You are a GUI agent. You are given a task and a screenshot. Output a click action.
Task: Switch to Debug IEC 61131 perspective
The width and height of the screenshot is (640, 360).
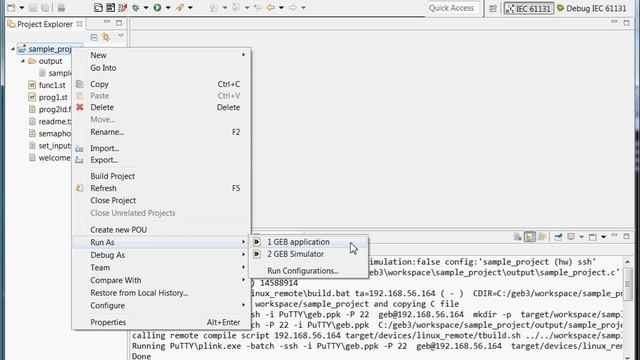click(591, 8)
